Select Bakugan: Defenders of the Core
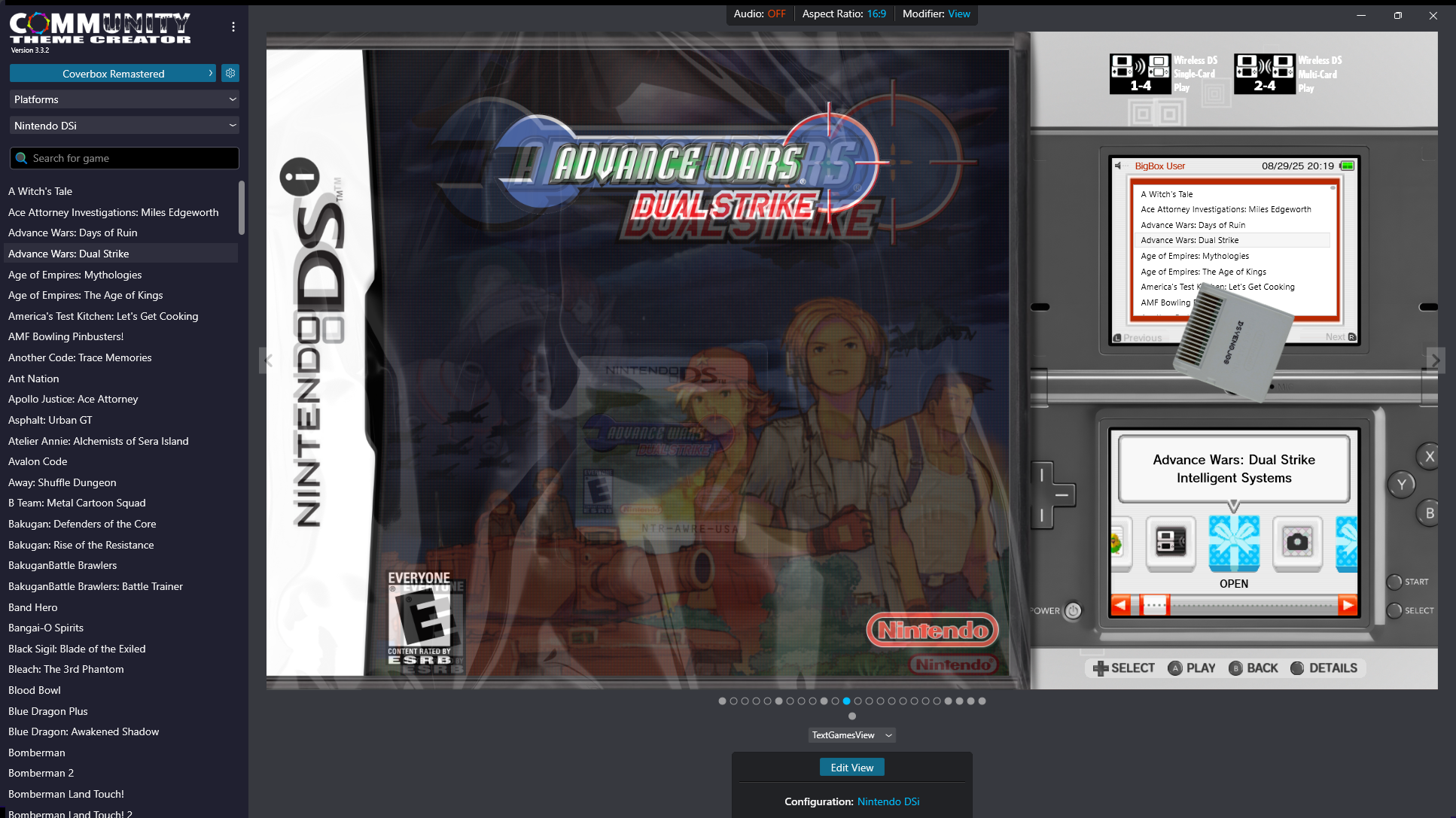1456x818 pixels. pyautogui.click(x=120, y=524)
